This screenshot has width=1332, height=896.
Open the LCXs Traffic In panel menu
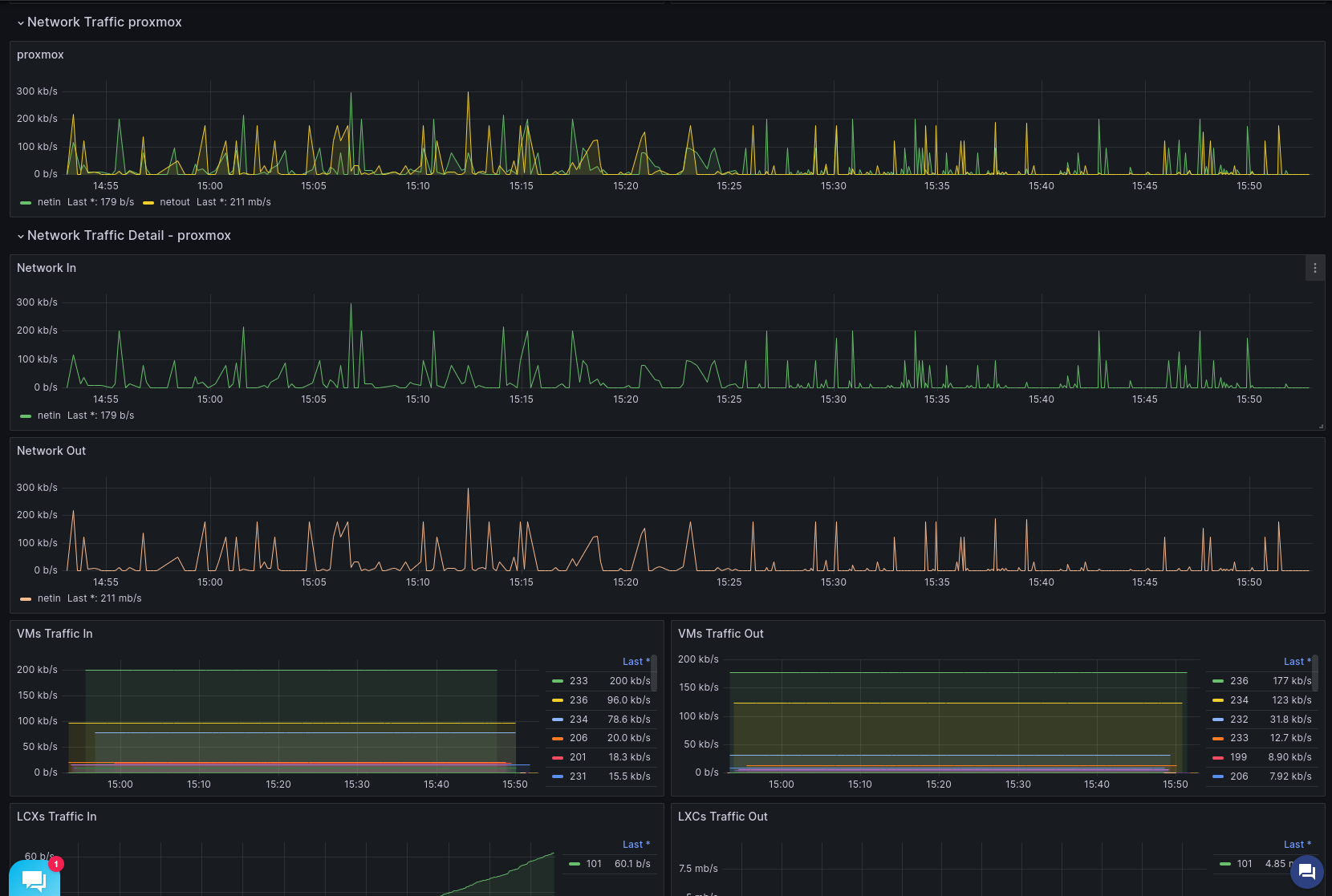pyautogui.click(x=56, y=816)
